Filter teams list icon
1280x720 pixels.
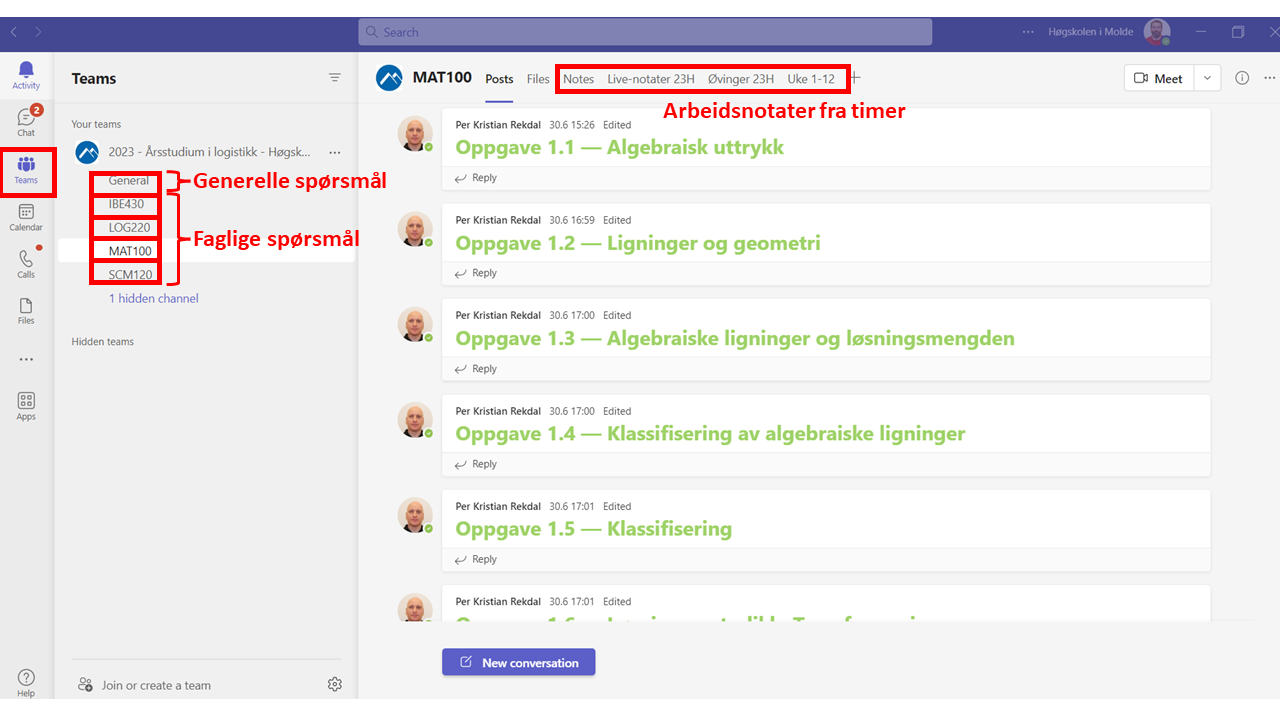coord(335,78)
